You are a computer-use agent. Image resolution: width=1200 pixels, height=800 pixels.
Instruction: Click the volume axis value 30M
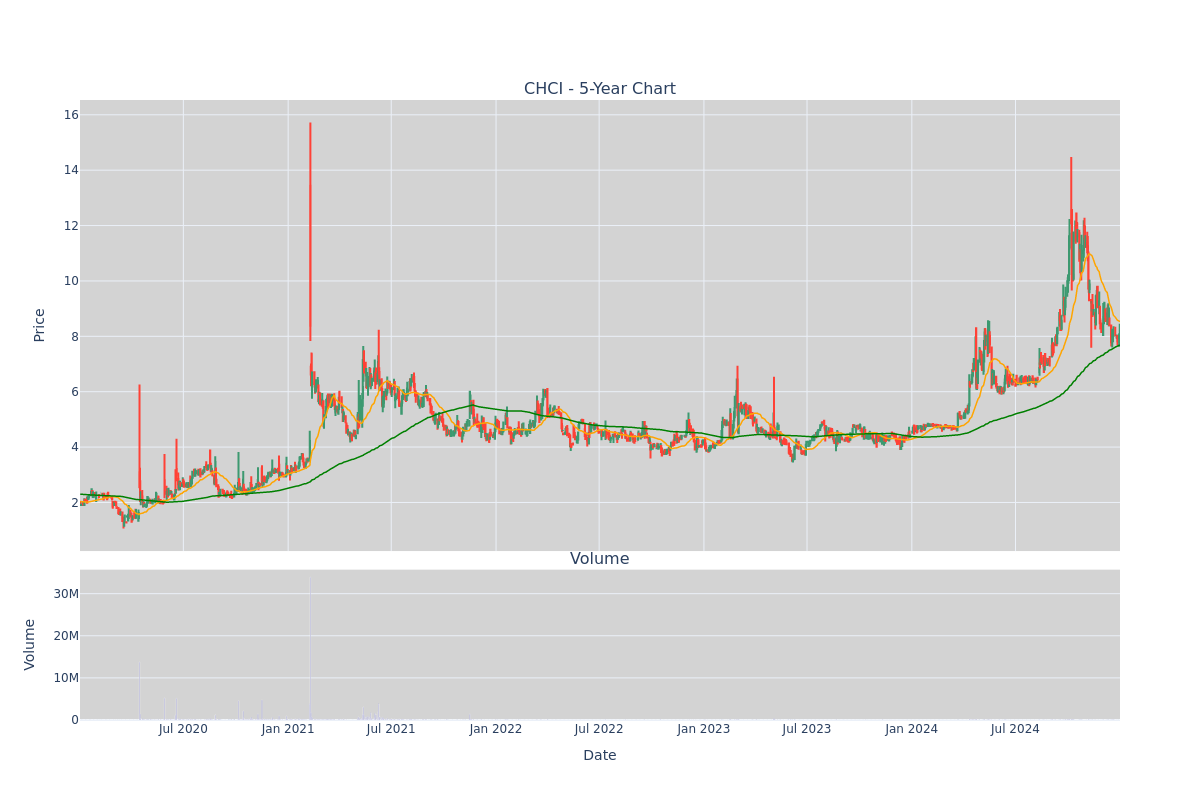pos(66,594)
